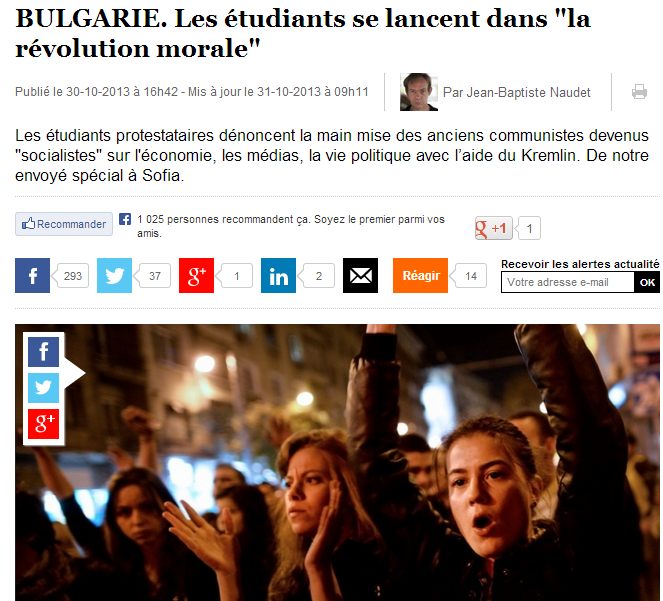The width and height of the screenshot is (663, 601).
Task: Click the Google +1 button
Action: tap(493, 228)
